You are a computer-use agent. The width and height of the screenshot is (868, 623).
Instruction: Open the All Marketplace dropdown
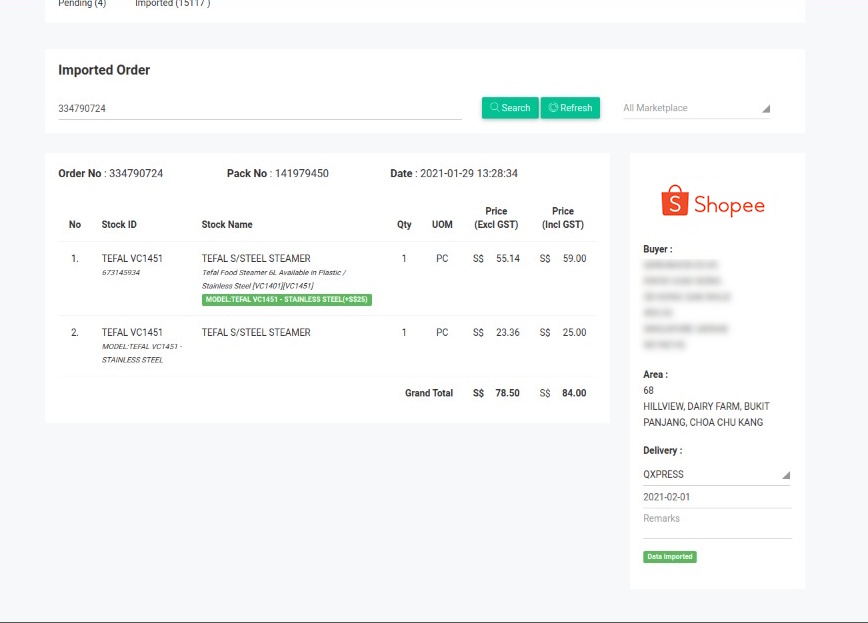click(696, 108)
